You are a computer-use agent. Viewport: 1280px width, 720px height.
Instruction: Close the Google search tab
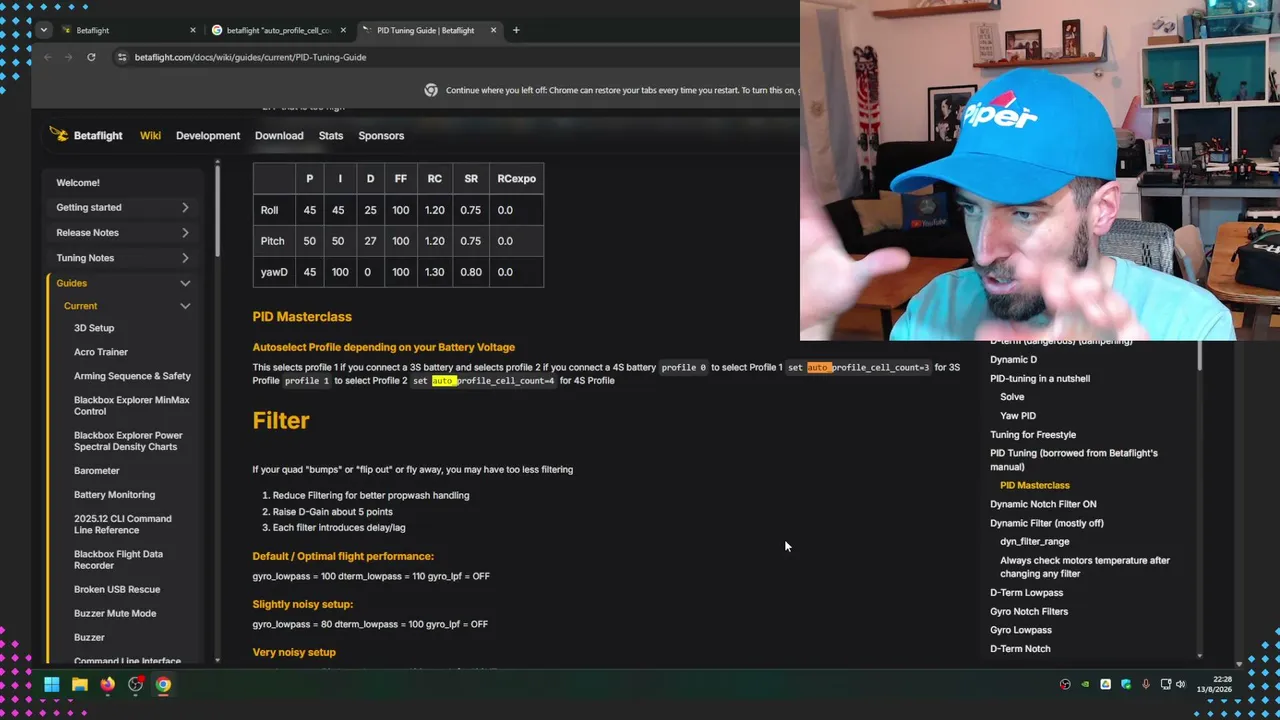tap(343, 30)
